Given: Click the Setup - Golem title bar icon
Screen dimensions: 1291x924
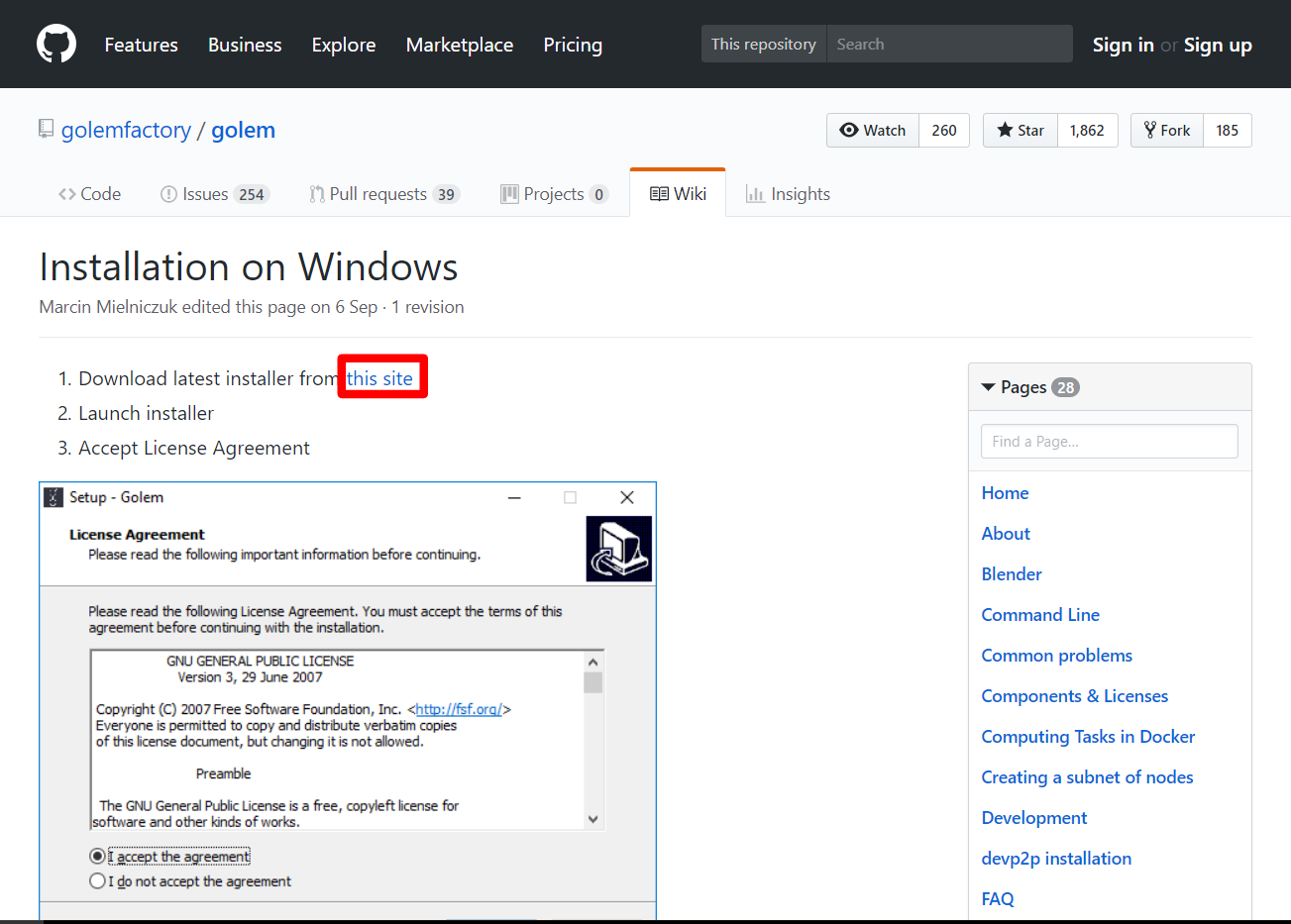Looking at the screenshot, I should click(x=54, y=497).
